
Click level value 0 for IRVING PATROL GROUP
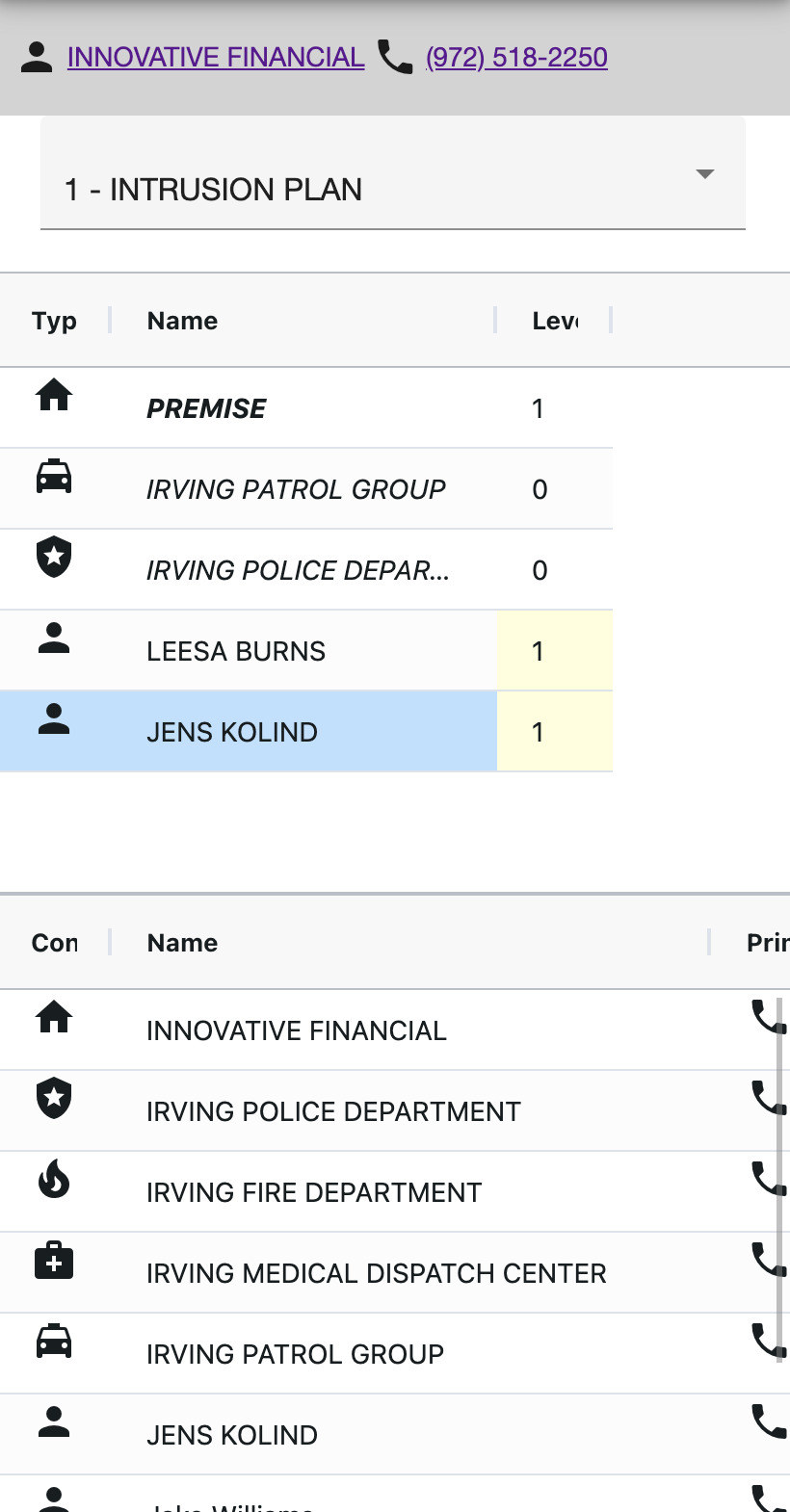click(x=540, y=489)
